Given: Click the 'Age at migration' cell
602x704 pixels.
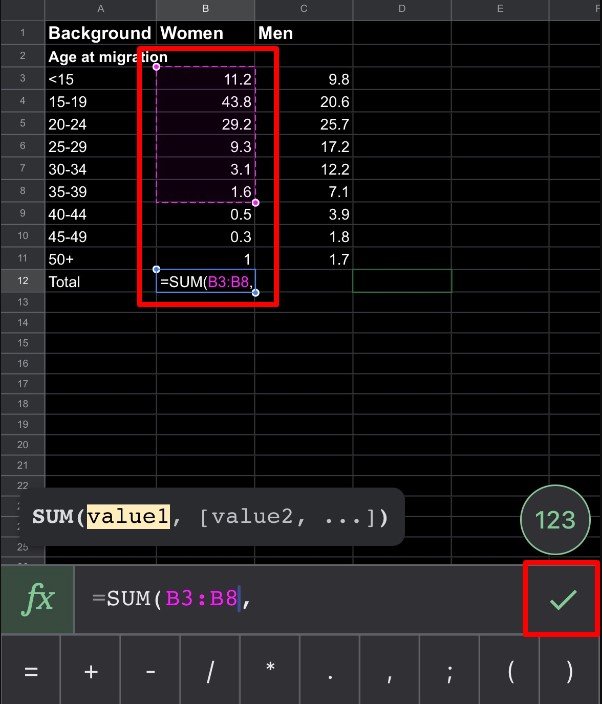Looking at the screenshot, I should click(x=101, y=56).
